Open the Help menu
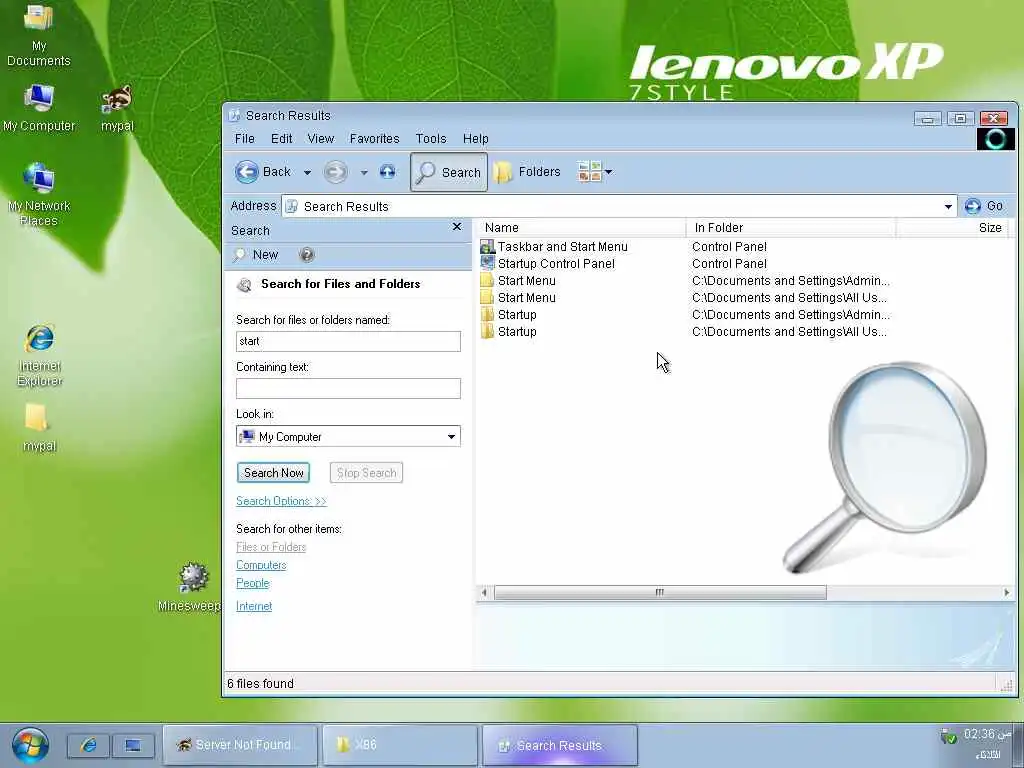Viewport: 1024px width, 768px height. click(475, 138)
